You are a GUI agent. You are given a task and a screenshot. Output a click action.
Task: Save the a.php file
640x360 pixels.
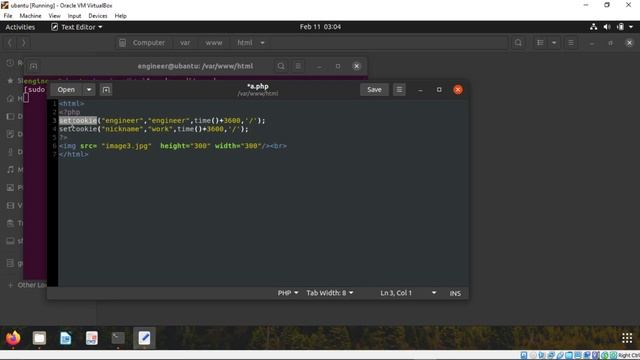(x=374, y=89)
